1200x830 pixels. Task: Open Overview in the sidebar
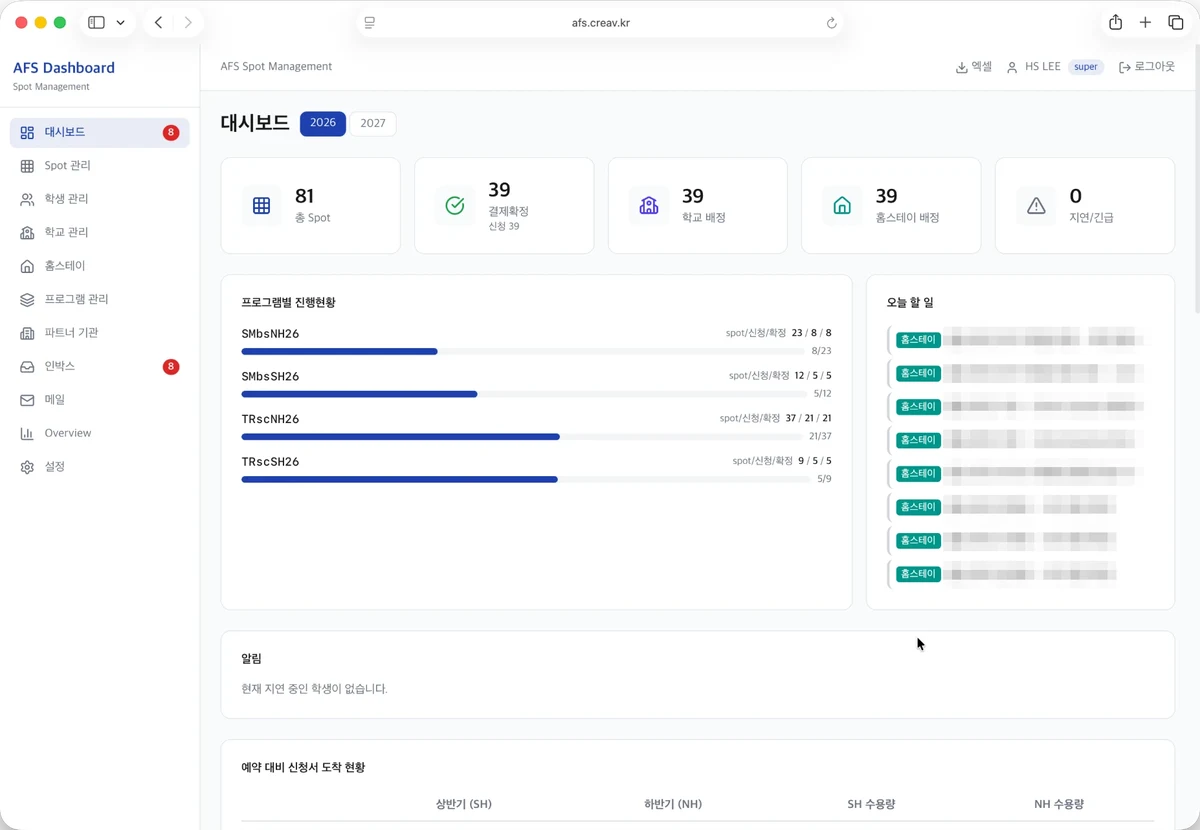100,434
